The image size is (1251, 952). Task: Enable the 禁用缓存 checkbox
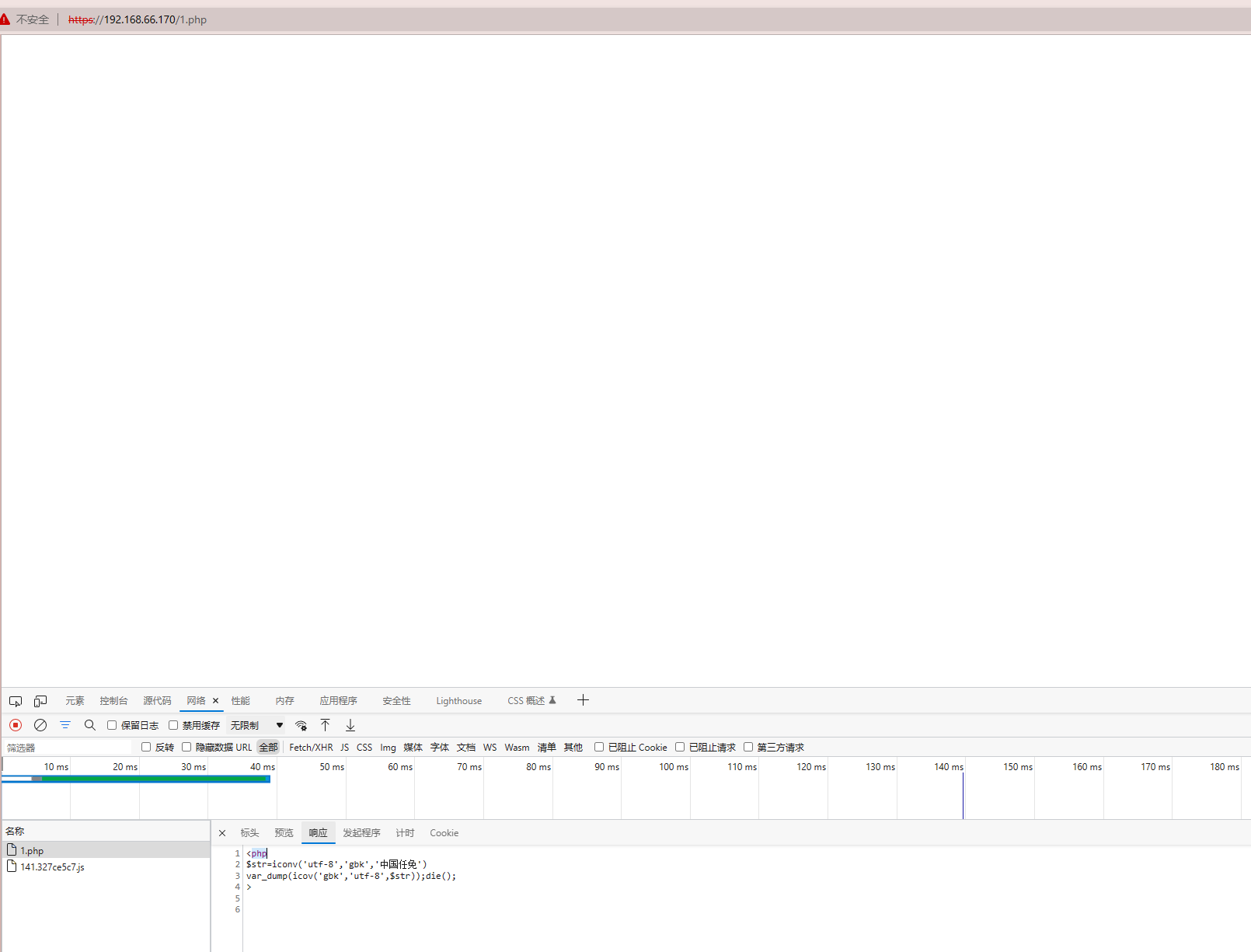point(173,725)
